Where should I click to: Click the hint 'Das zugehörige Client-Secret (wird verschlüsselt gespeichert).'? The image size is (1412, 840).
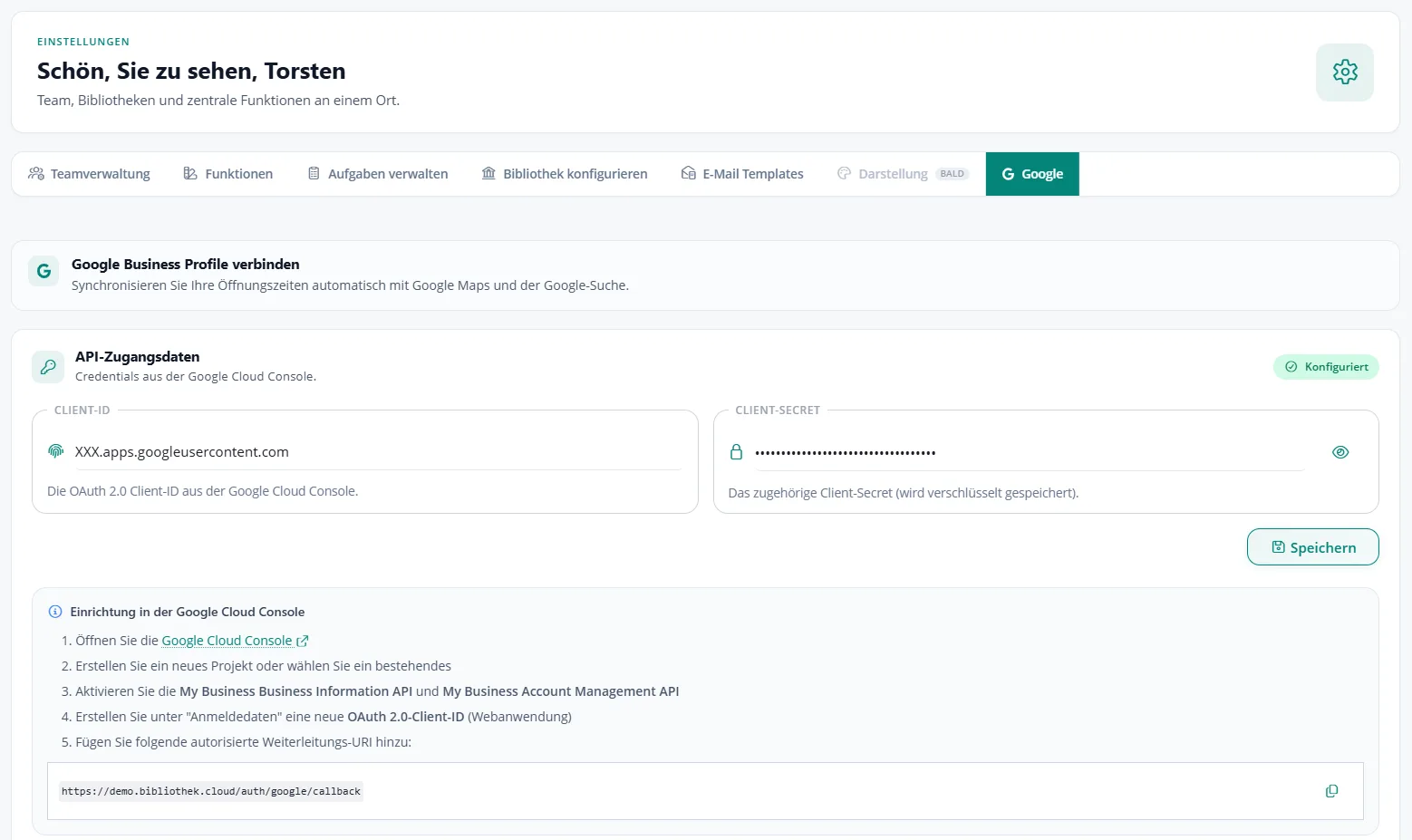tap(904, 493)
